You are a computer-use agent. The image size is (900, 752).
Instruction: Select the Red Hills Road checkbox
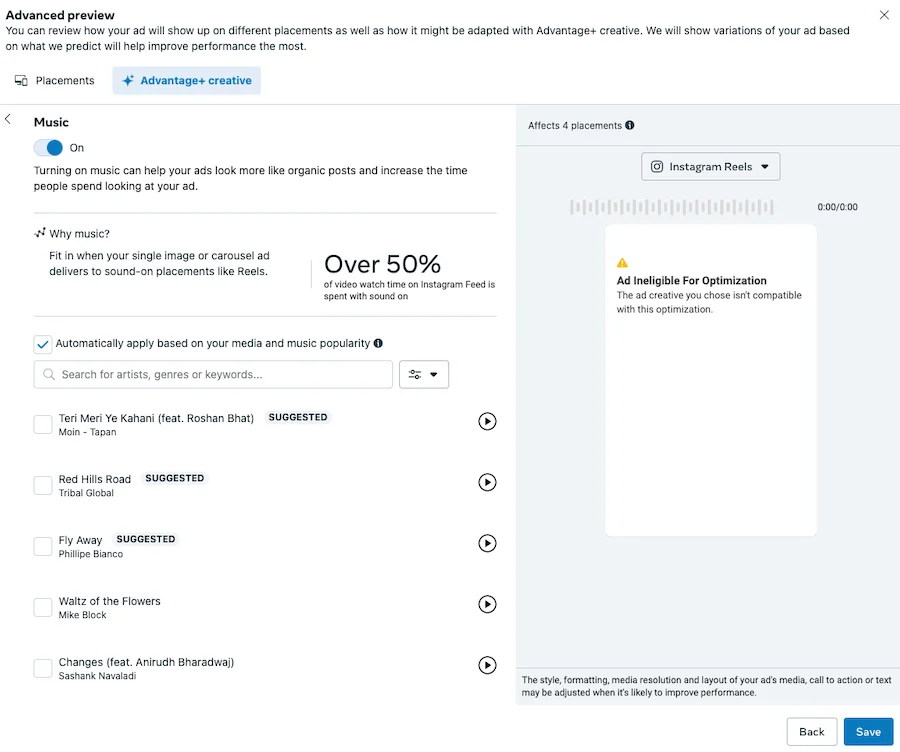(x=43, y=485)
